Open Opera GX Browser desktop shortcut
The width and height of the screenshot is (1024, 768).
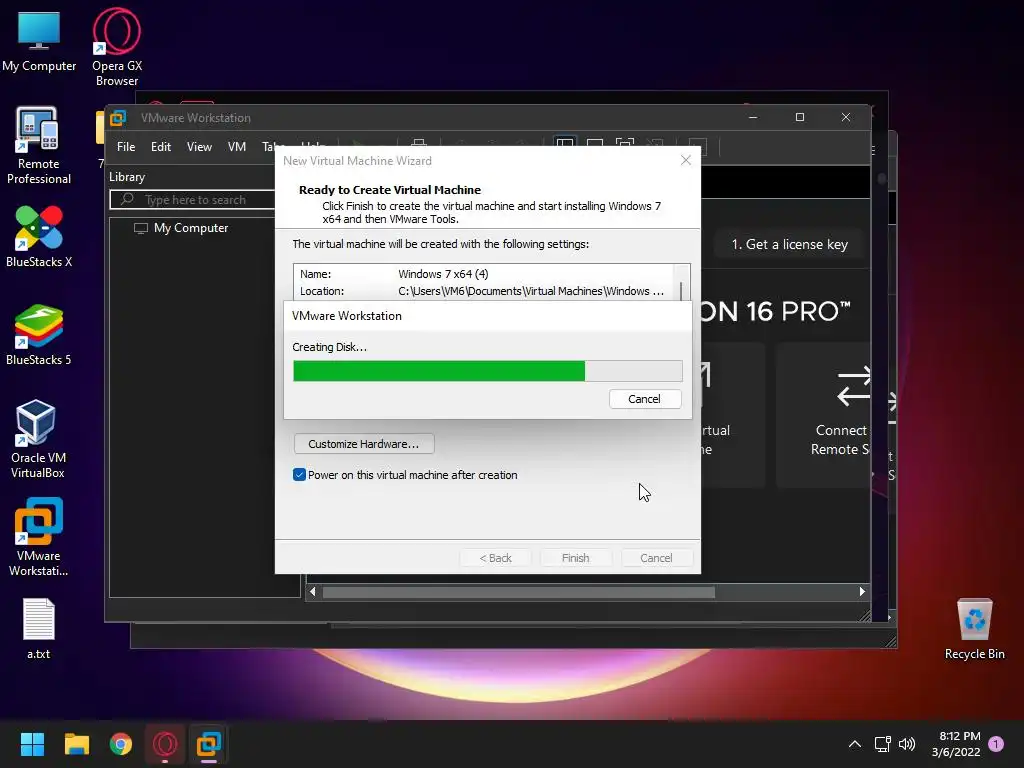tap(117, 47)
